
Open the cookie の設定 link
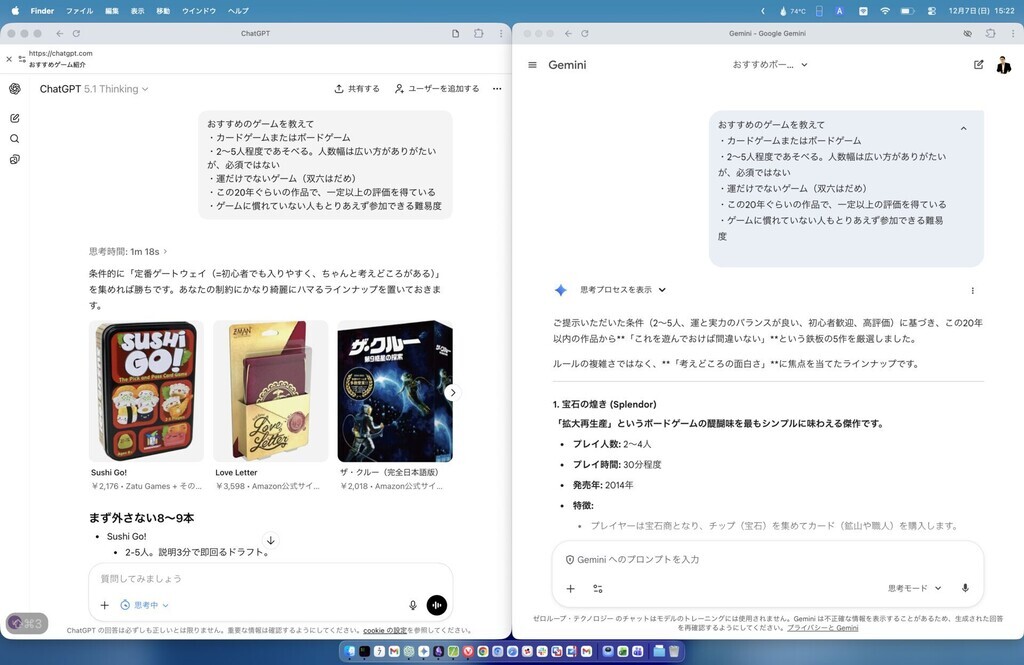[x=385, y=630]
